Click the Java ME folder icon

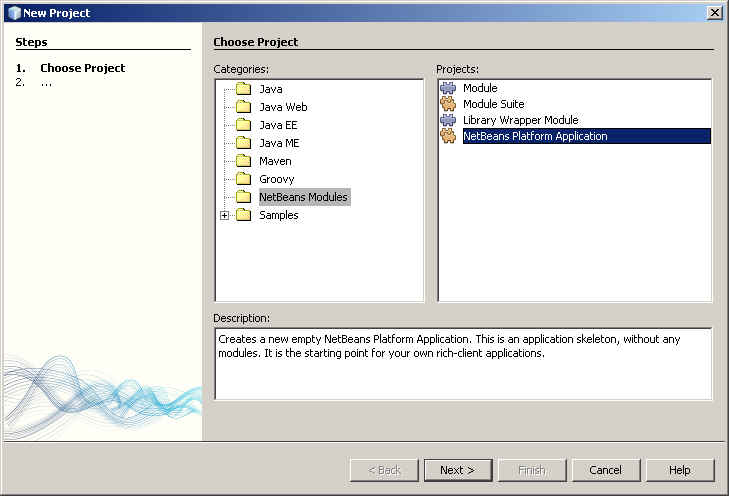(244, 143)
